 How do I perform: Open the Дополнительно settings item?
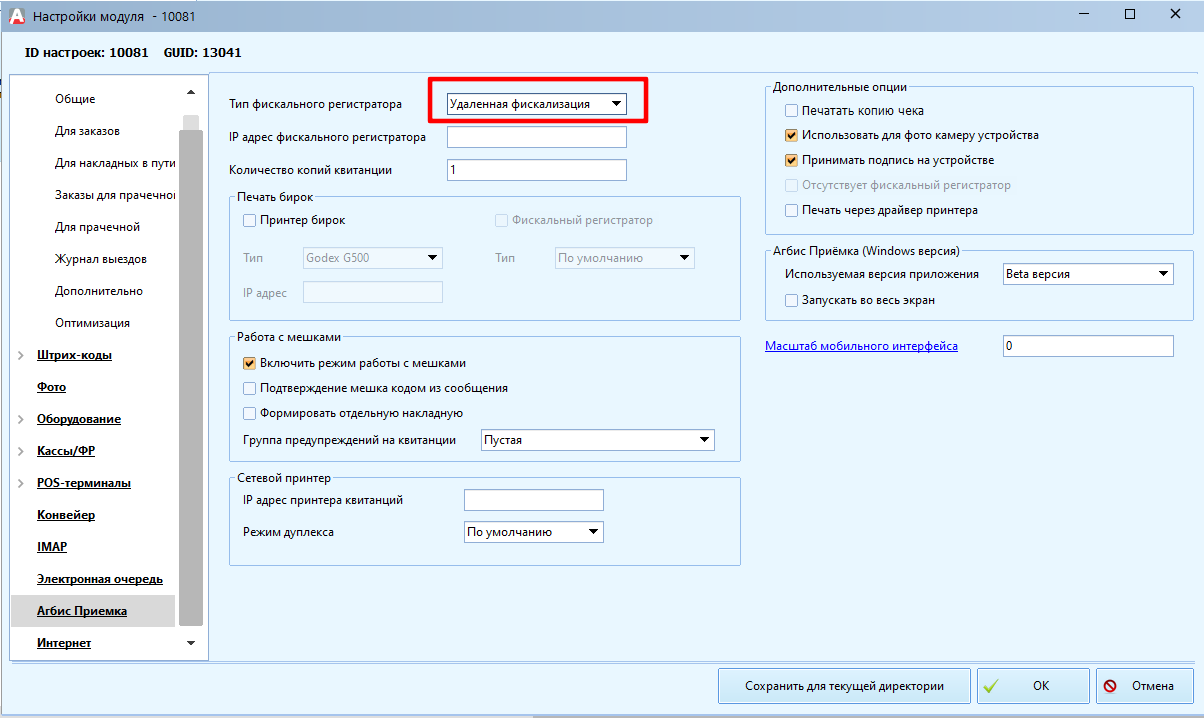[99, 291]
